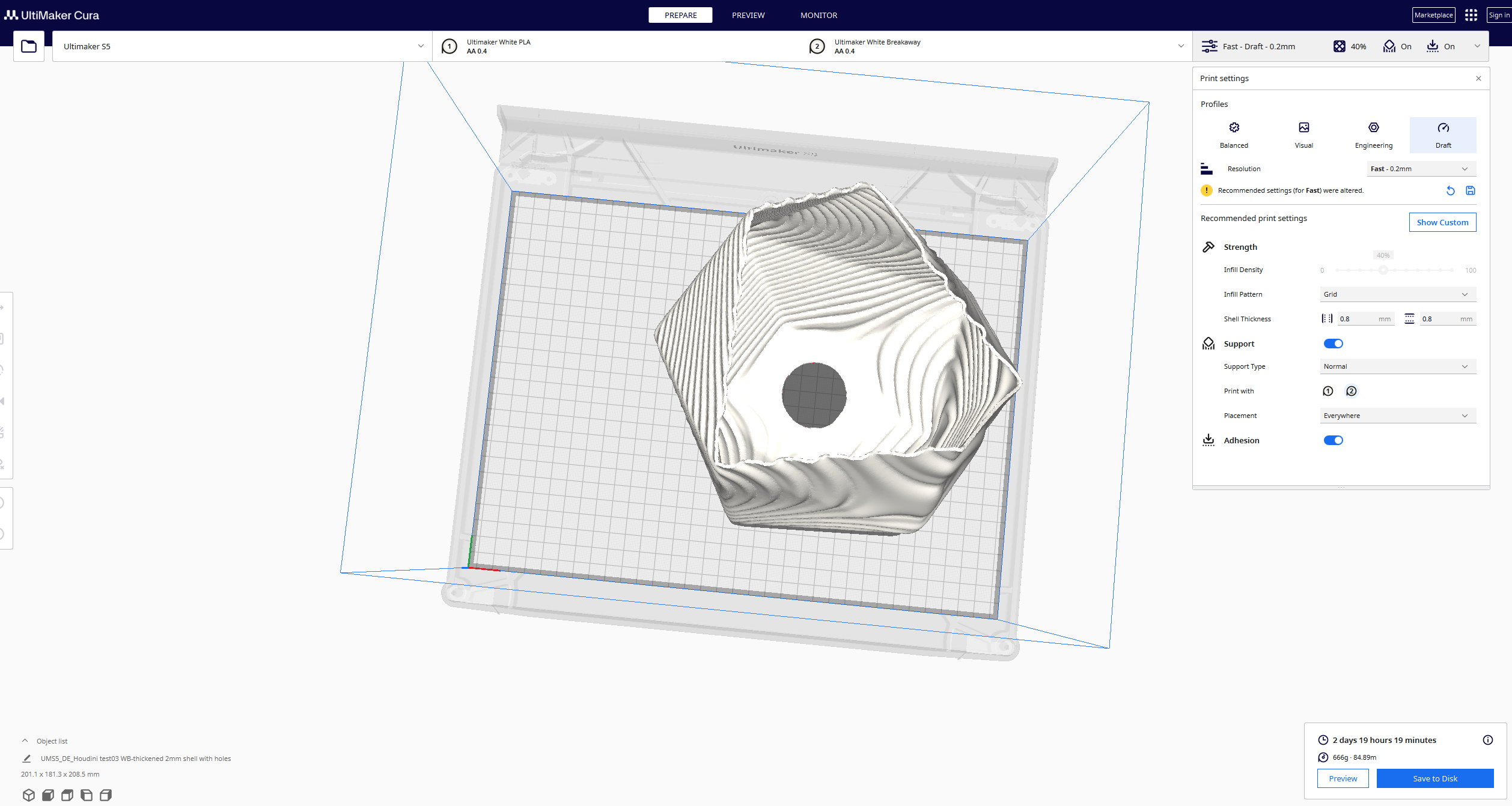Select the Engineering print profile icon
The height and width of the screenshot is (806, 1512).
tap(1374, 133)
